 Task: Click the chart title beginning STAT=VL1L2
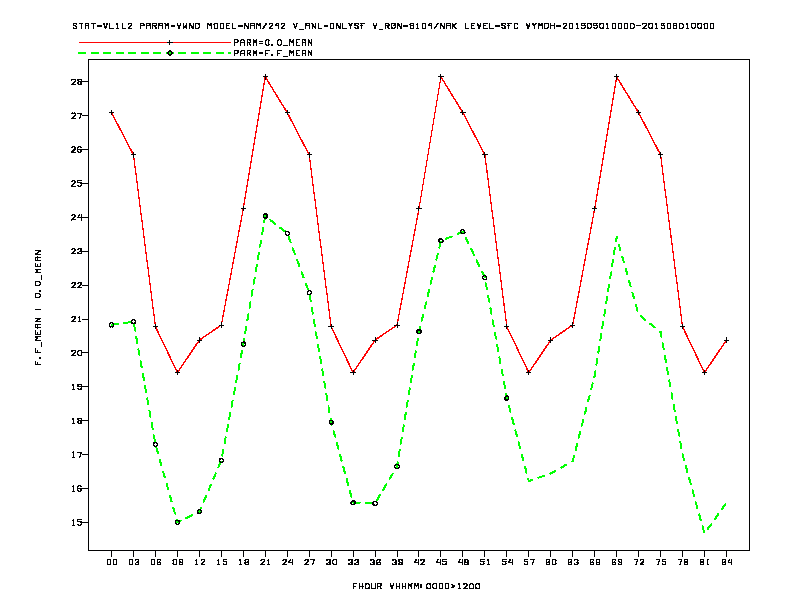pos(393,26)
